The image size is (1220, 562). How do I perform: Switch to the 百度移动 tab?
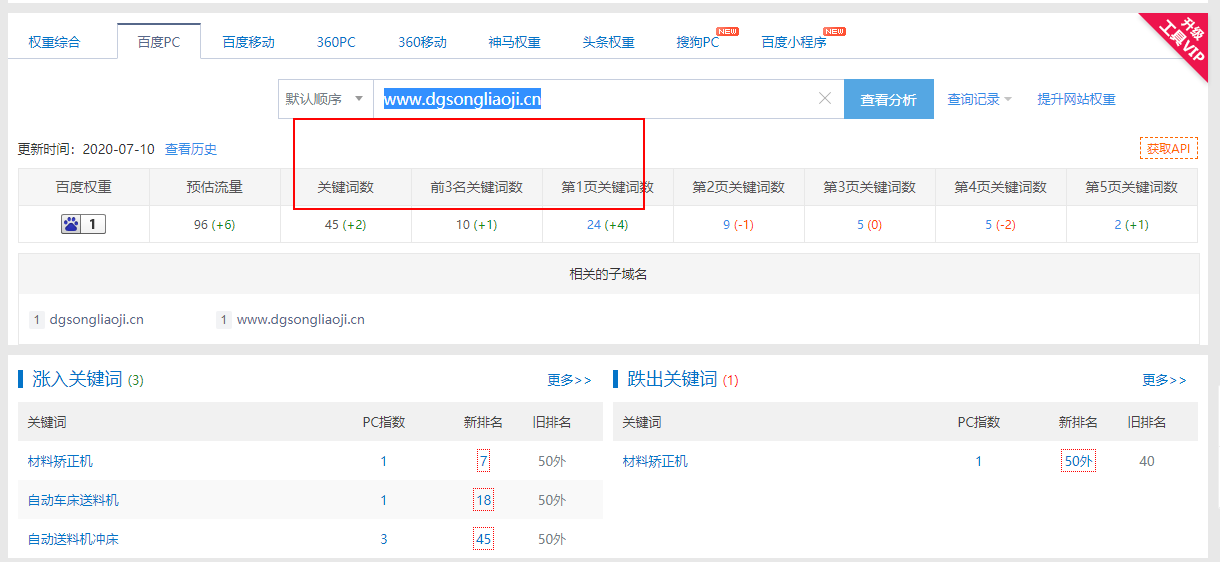(248, 42)
